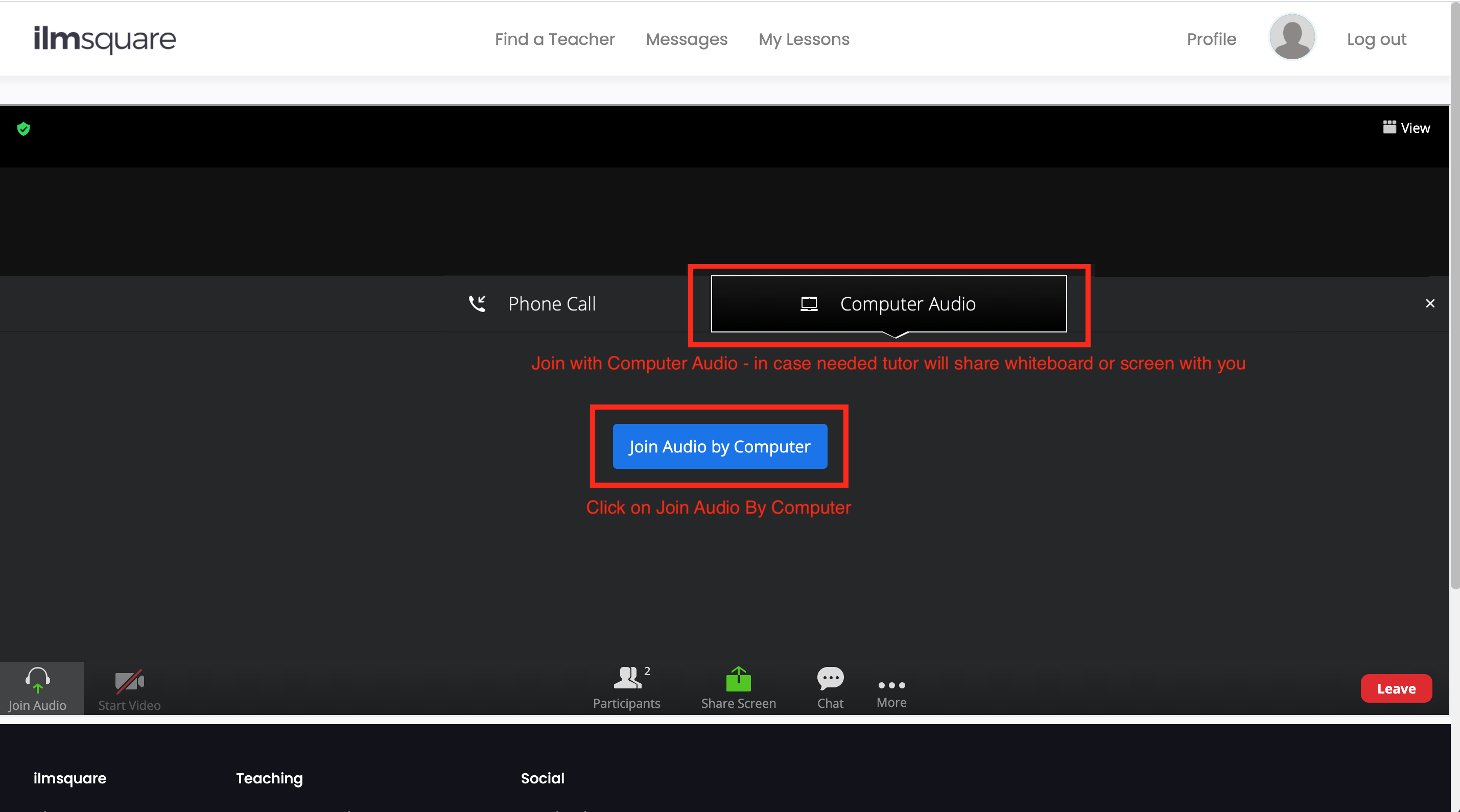This screenshot has width=1460, height=812.
Task: Click the Log out link
Action: [1376, 39]
